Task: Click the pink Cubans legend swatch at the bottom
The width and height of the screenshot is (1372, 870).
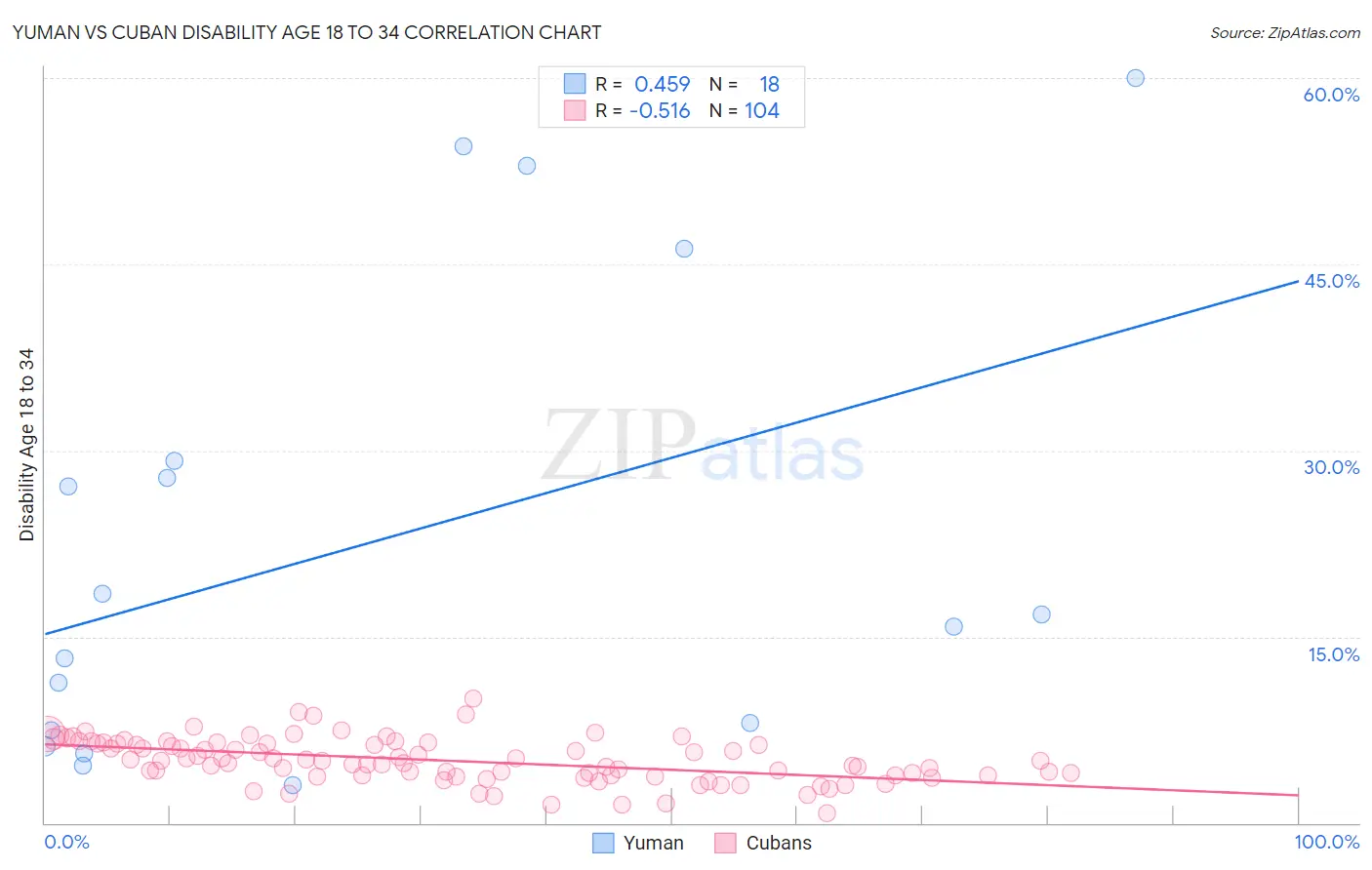Action: coord(725,843)
